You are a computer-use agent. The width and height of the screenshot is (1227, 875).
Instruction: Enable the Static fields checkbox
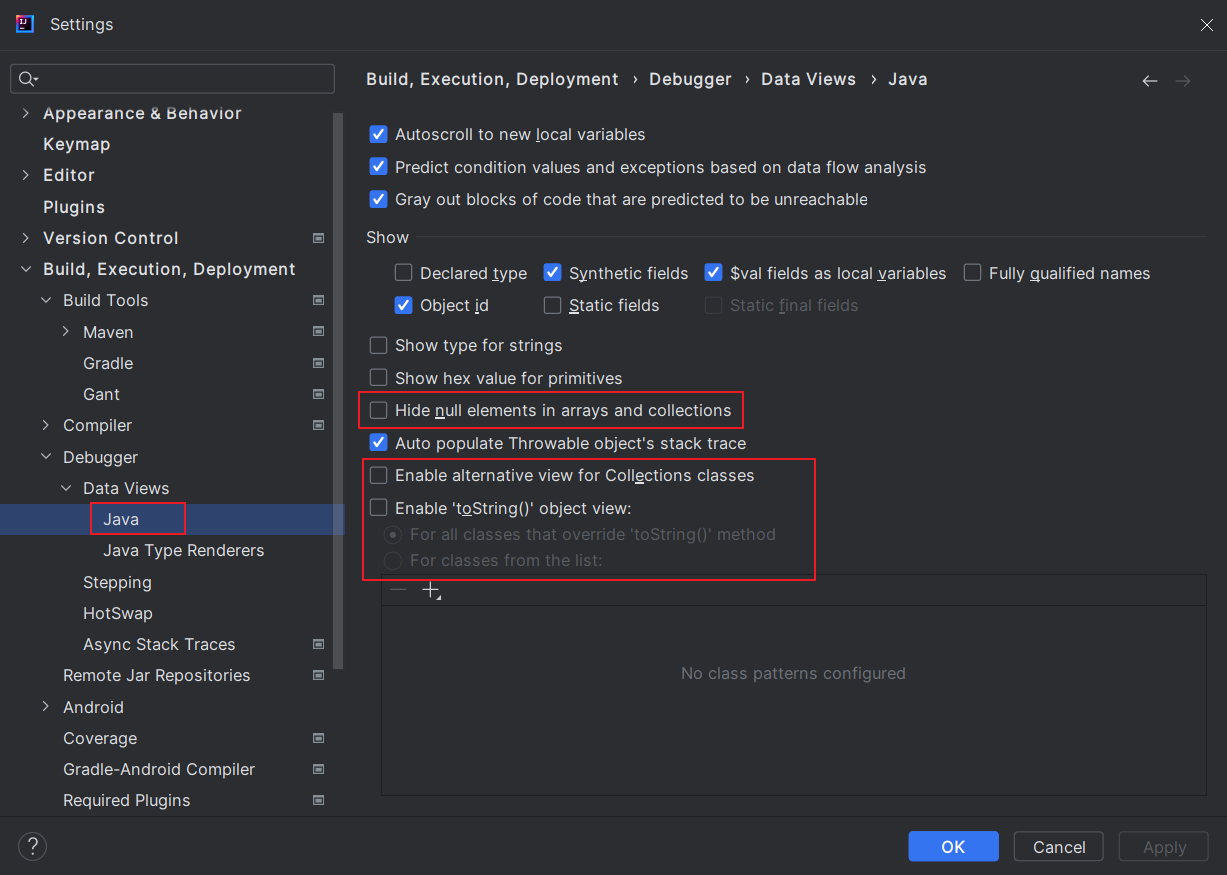pyautogui.click(x=552, y=305)
